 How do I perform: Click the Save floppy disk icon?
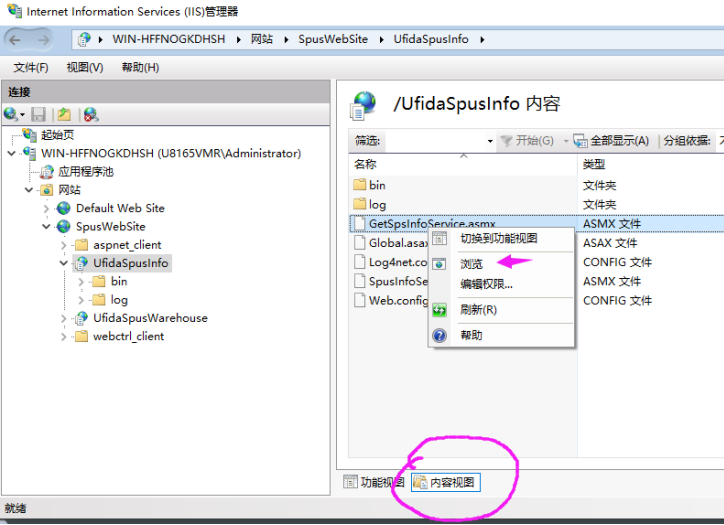pyautogui.click(x=38, y=115)
